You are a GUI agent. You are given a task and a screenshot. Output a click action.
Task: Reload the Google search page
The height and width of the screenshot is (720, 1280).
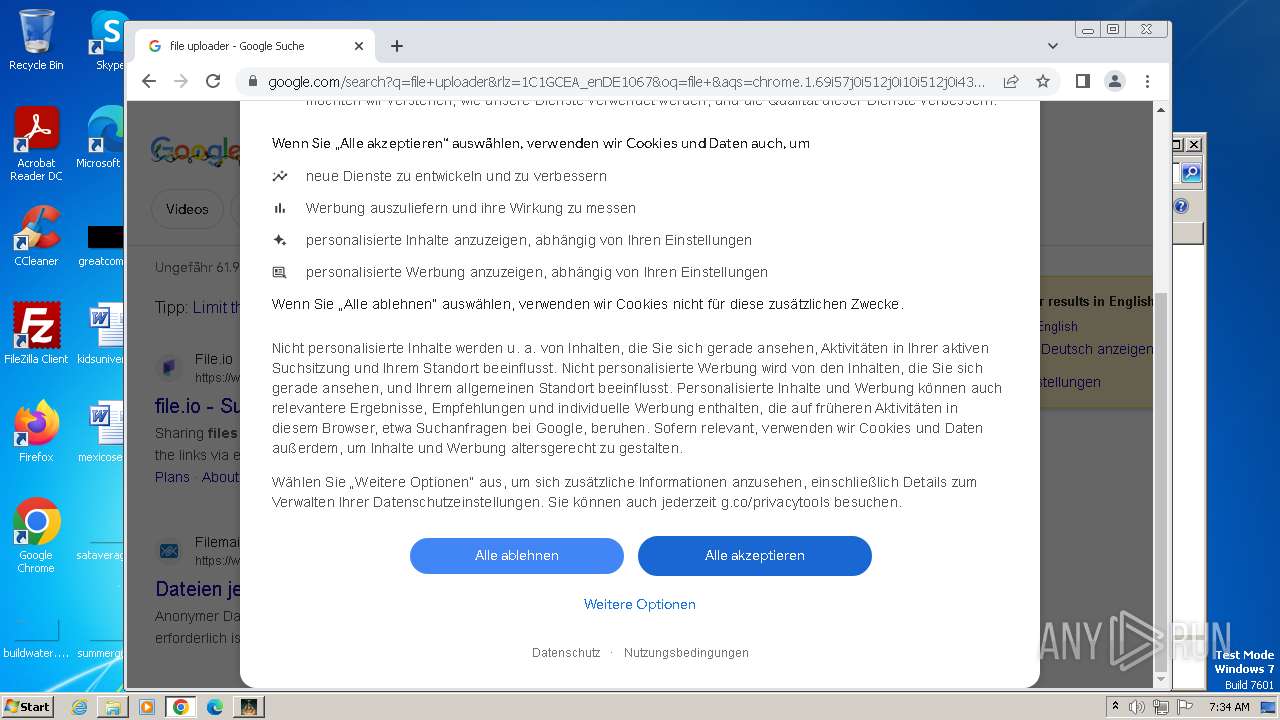(213, 81)
